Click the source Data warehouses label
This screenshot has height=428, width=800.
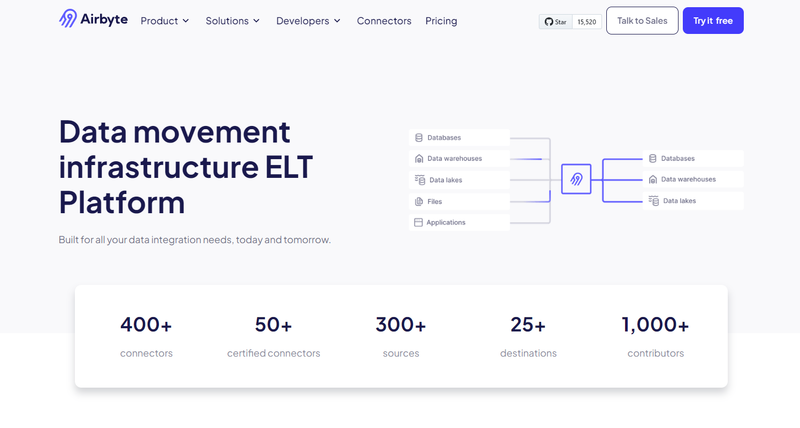(x=455, y=159)
